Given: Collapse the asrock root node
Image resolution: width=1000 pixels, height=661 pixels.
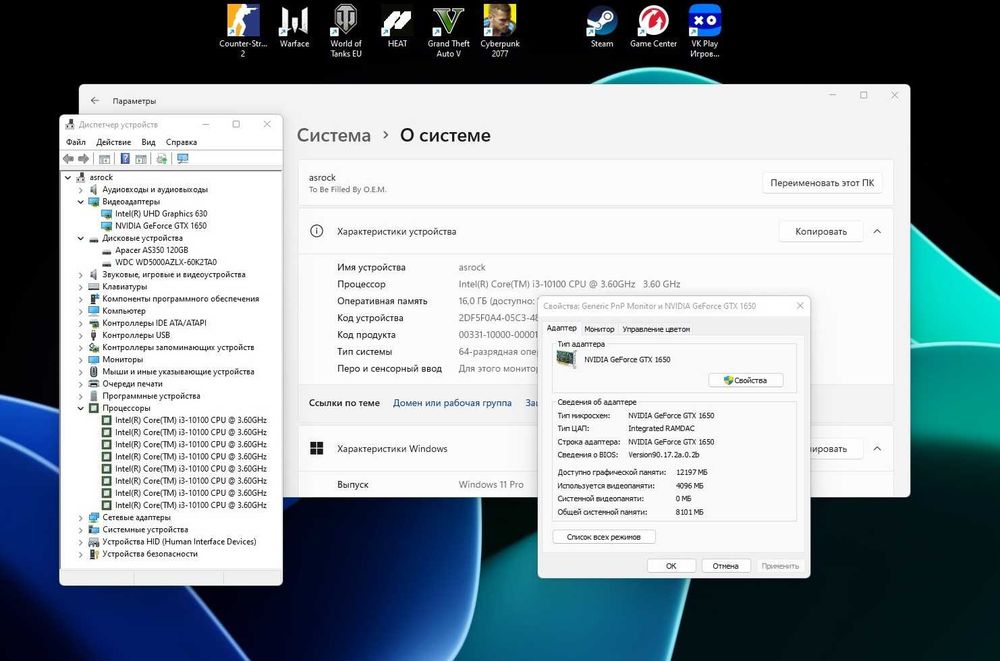Looking at the screenshot, I should [x=68, y=177].
